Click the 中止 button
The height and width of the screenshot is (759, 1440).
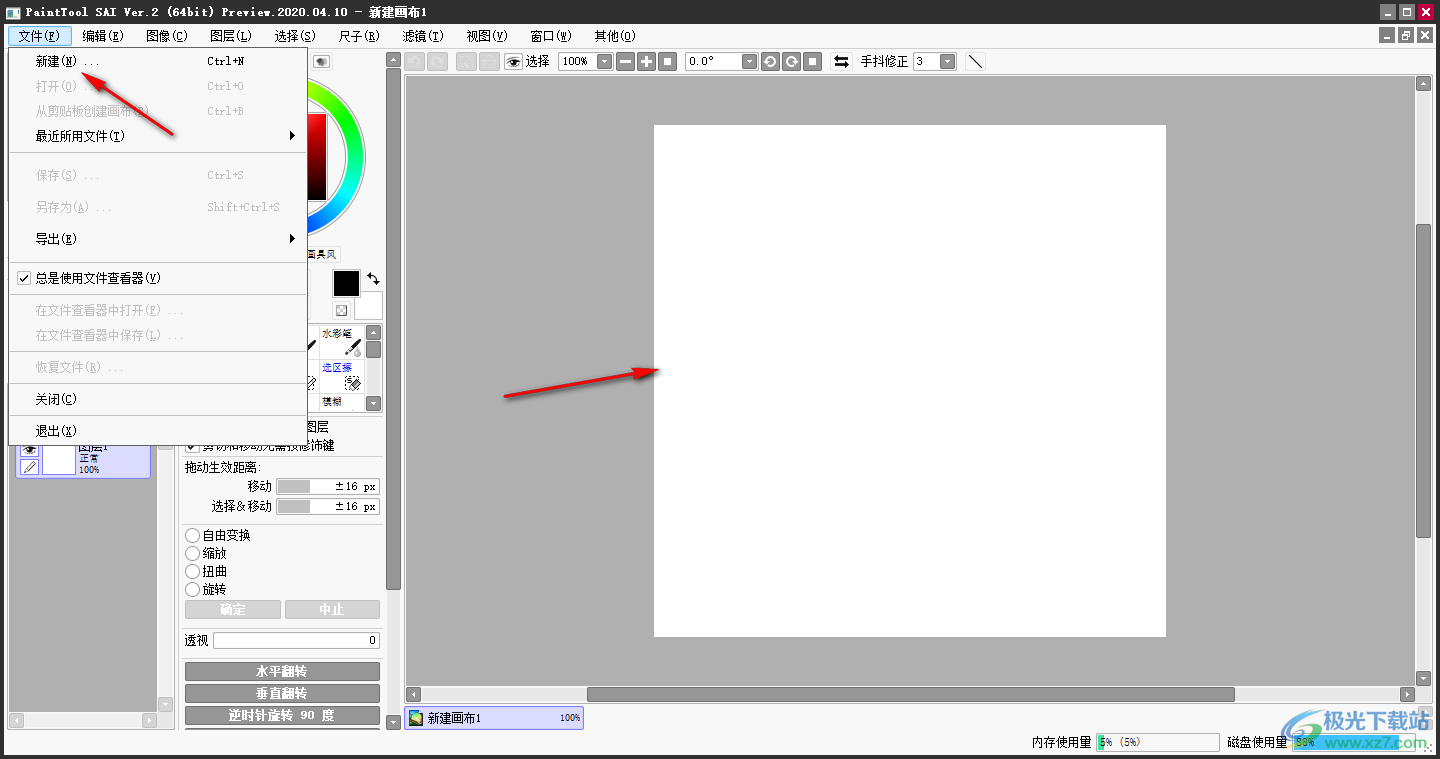[332, 609]
